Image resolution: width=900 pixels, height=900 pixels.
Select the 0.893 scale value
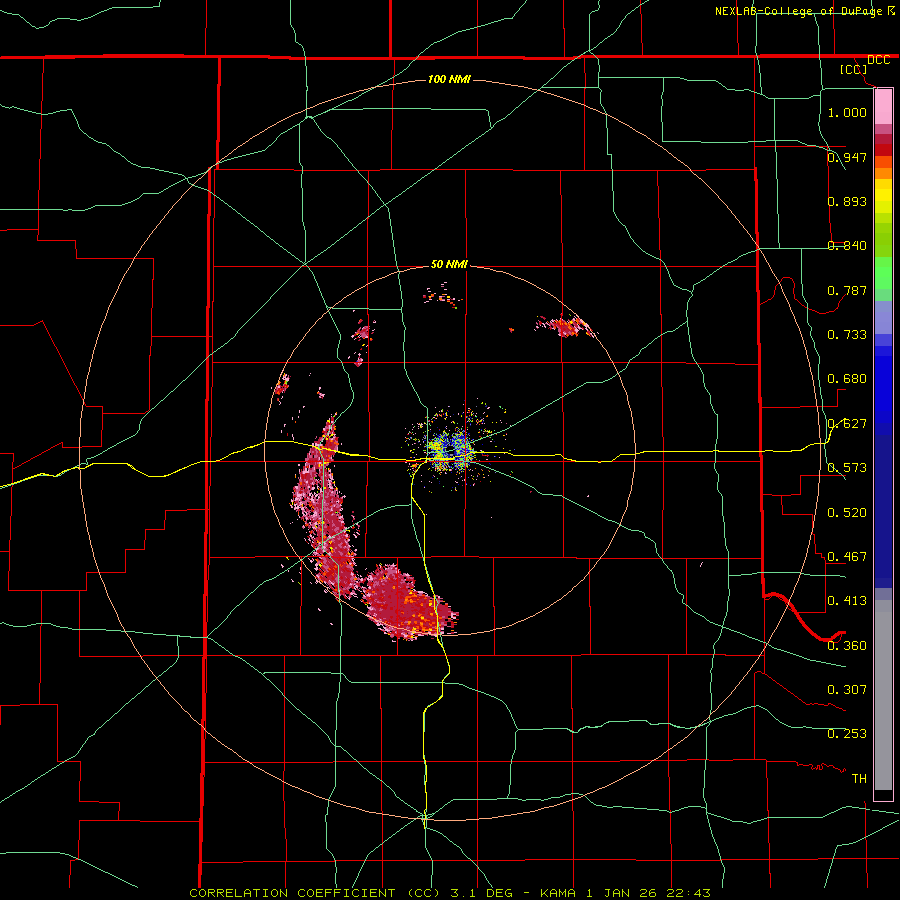coord(847,201)
